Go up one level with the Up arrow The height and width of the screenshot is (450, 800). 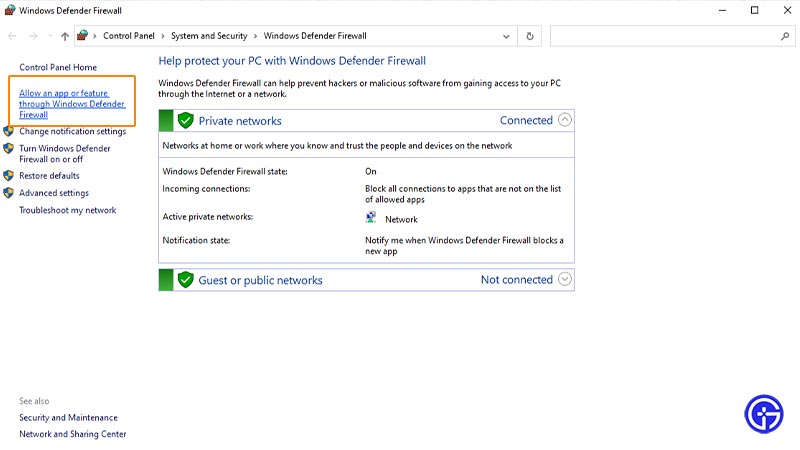click(65, 36)
